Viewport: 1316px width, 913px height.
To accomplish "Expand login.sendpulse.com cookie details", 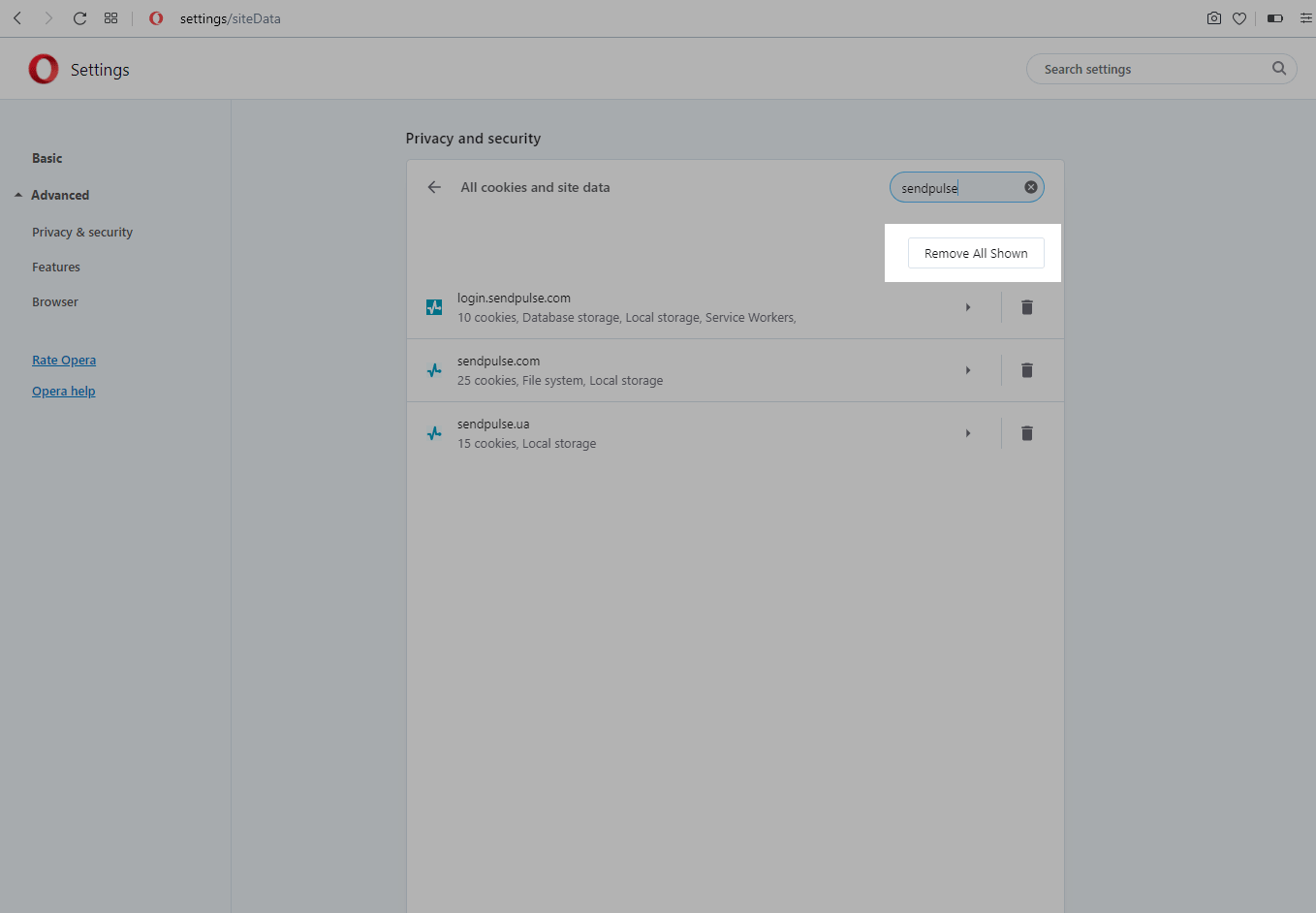I will click(967, 307).
